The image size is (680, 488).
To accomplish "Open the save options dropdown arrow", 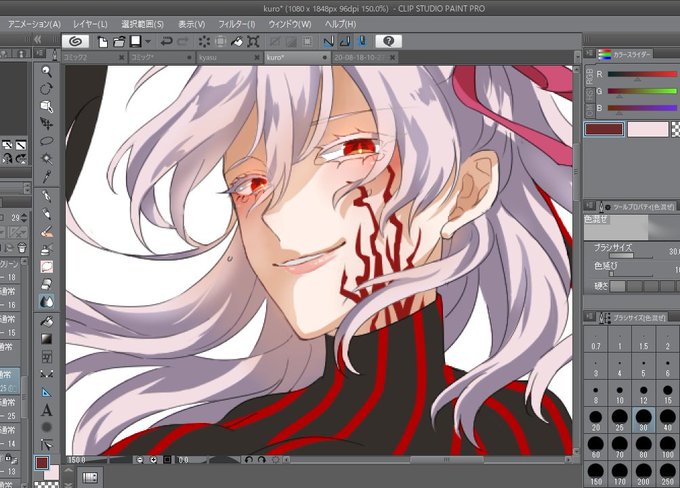I will (148, 42).
